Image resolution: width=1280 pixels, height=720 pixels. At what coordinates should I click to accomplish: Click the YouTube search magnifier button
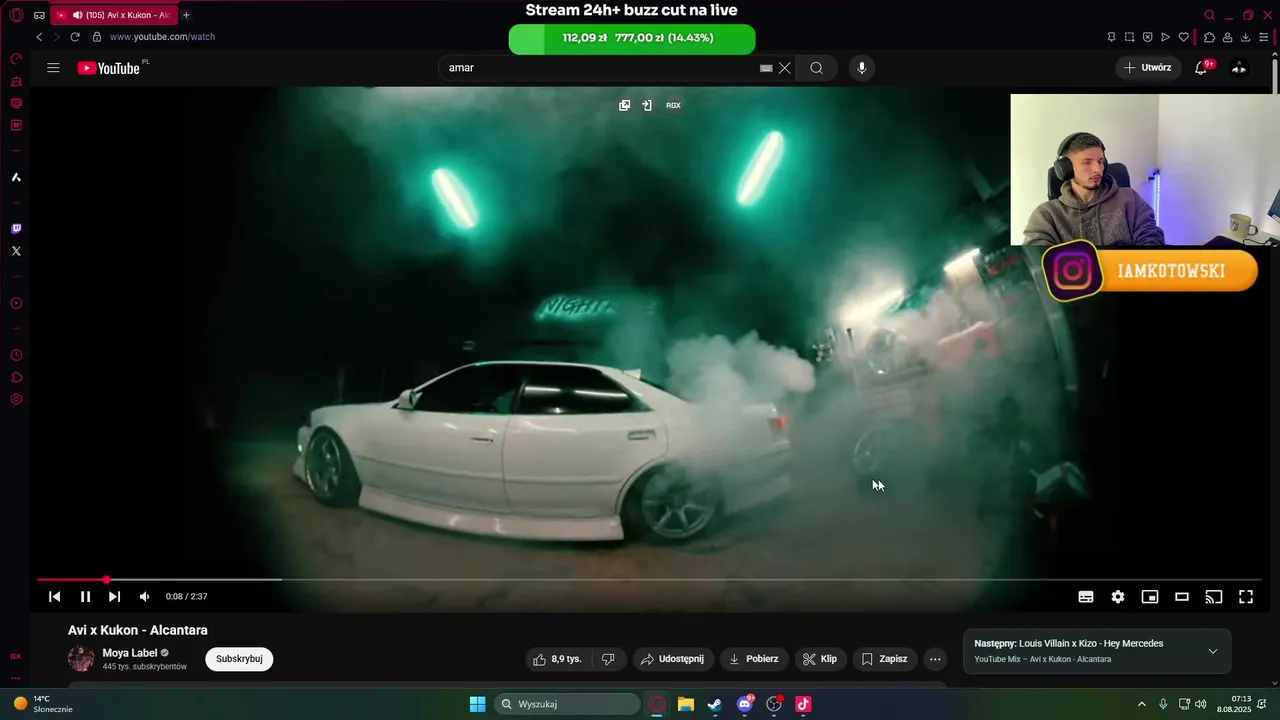[x=816, y=68]
